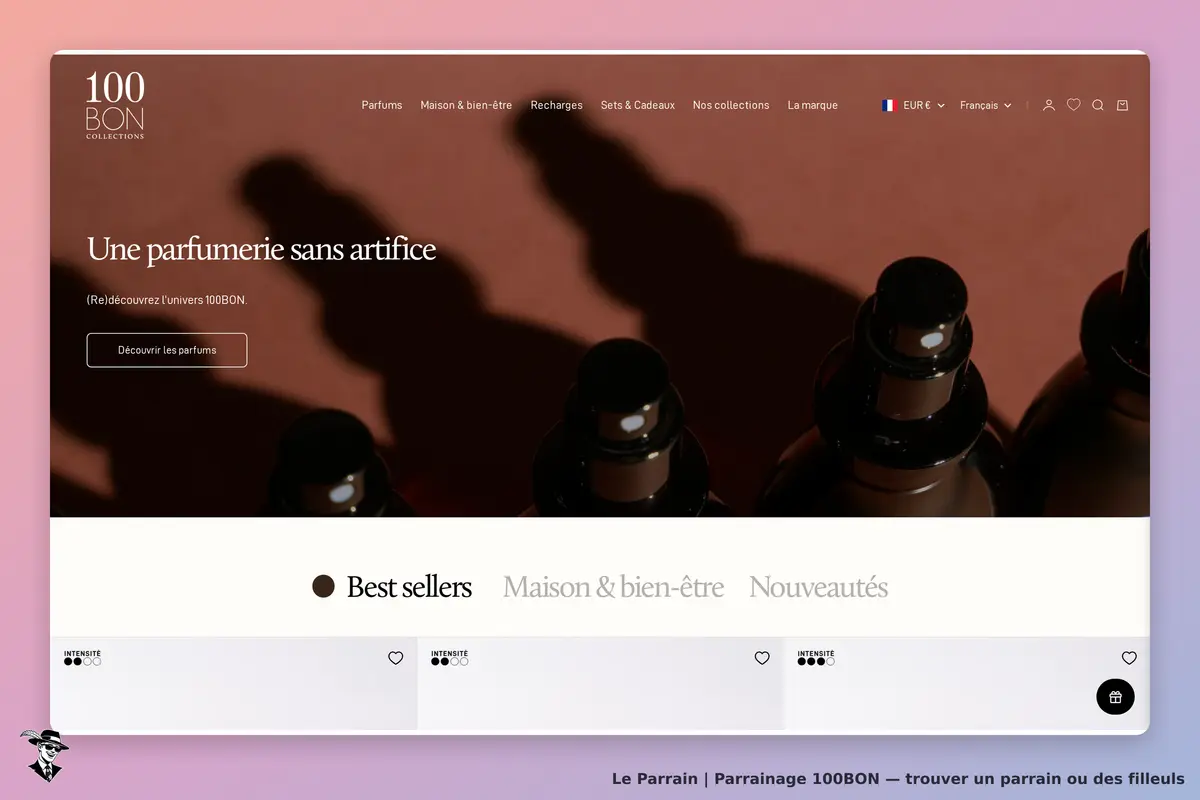1200x800 pixels.
Task: Click the 100BON Collections logo
Action: pos(115,105)
